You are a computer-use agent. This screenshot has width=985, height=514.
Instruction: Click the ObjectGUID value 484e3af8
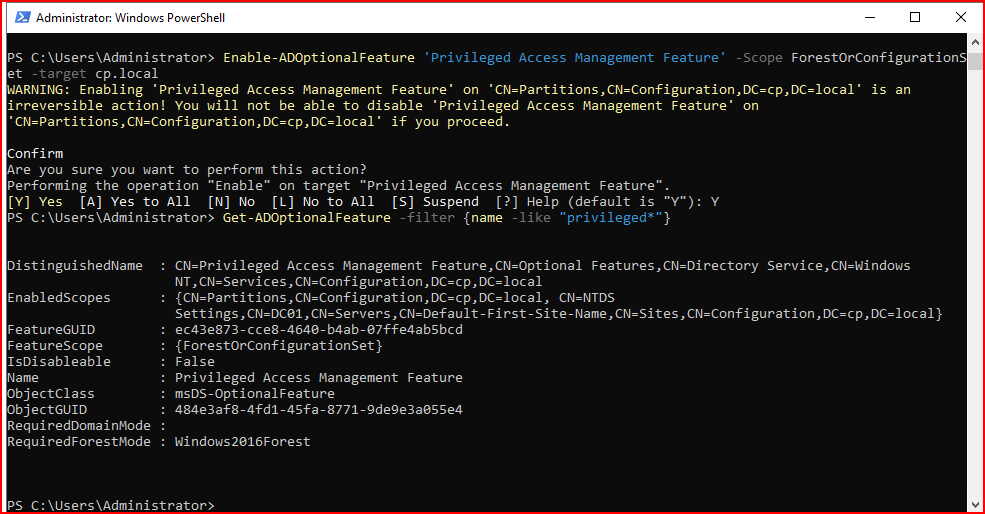pos(318,410)
